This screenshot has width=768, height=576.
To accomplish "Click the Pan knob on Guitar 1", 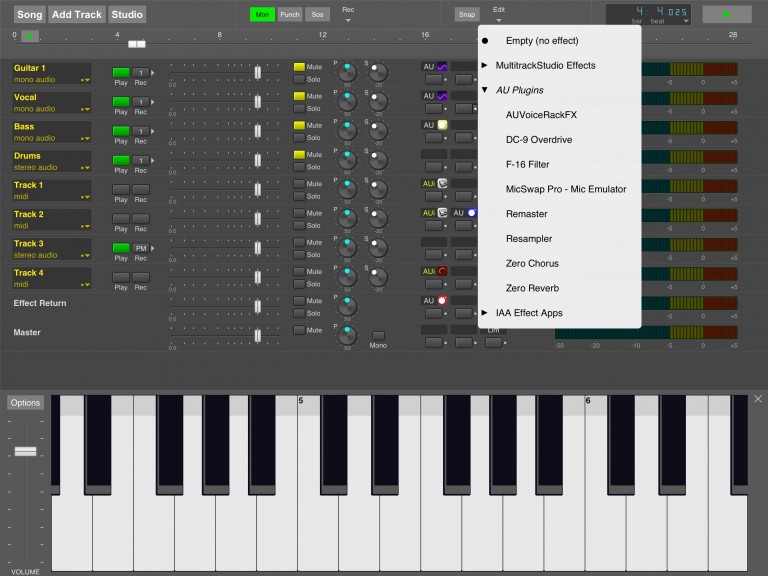I will point(347,73).
